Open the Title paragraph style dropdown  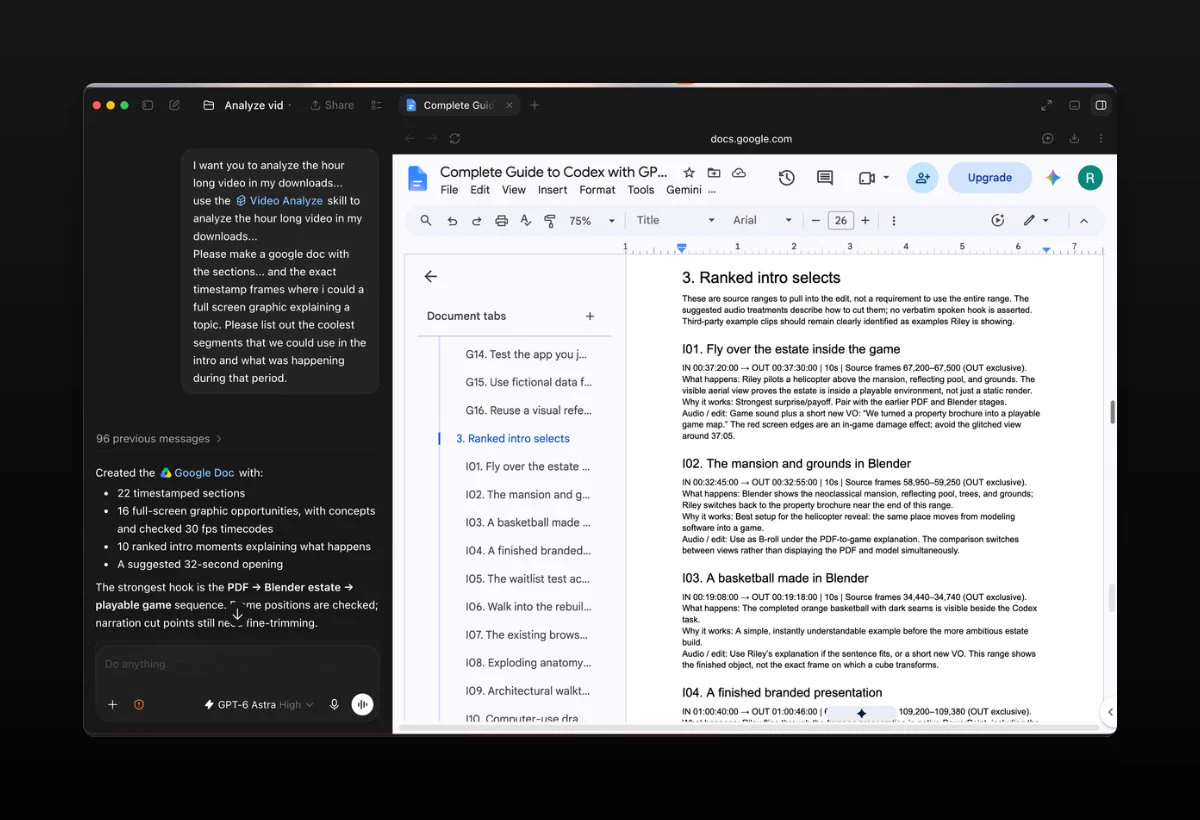[x=676, y=220]
